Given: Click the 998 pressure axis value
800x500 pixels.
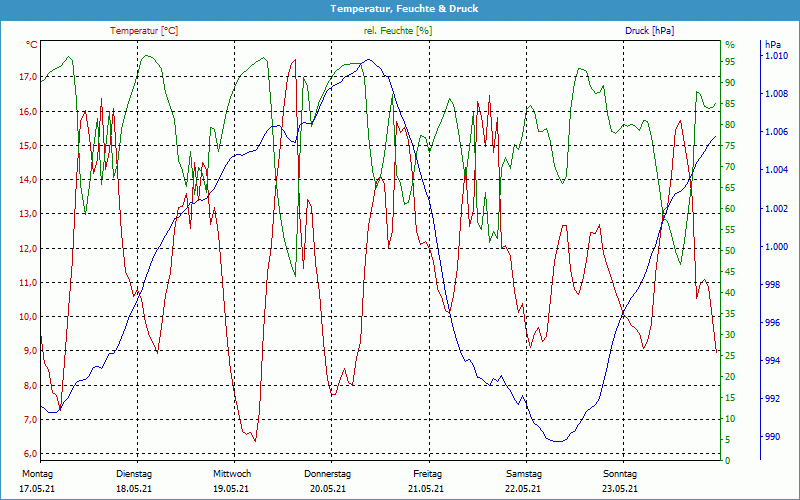Looking at the screenshot, I should [x=772, y=285].
